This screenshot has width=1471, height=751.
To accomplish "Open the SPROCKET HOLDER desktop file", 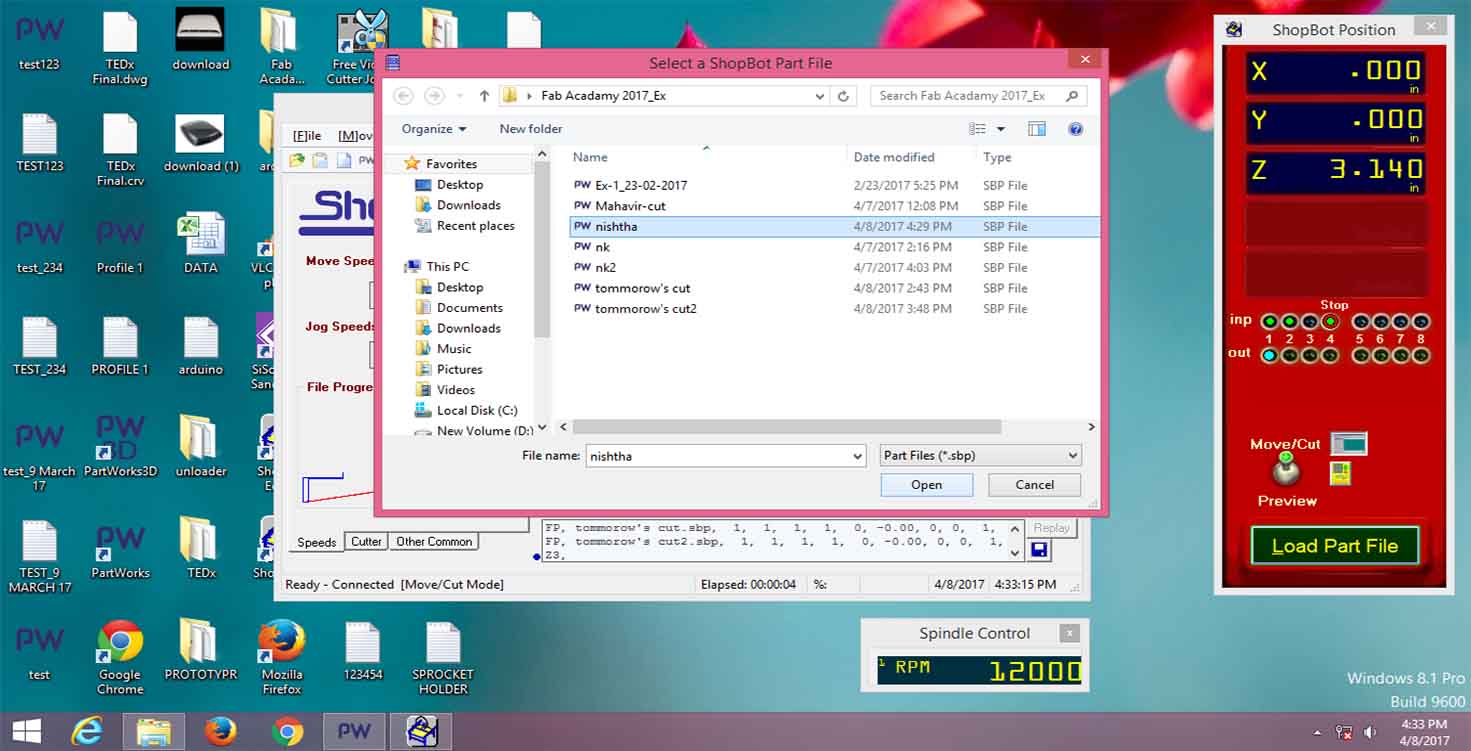I will (443, 657).
